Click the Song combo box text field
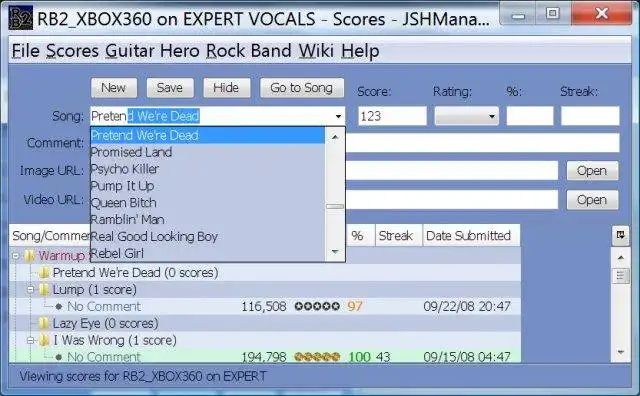Screen dimensions: 640x396 211,116
